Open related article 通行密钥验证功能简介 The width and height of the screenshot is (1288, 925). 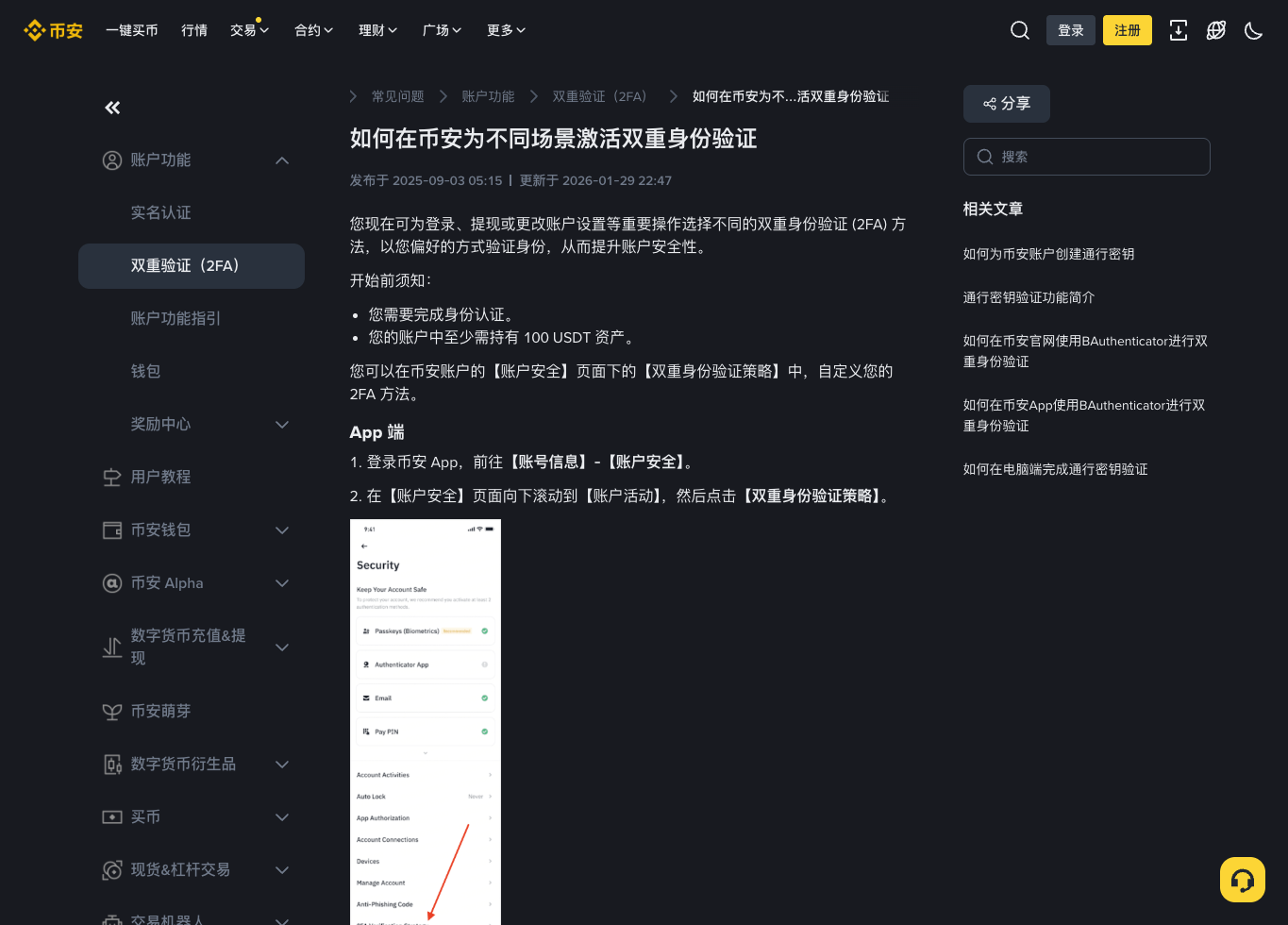coord(1029,297)
